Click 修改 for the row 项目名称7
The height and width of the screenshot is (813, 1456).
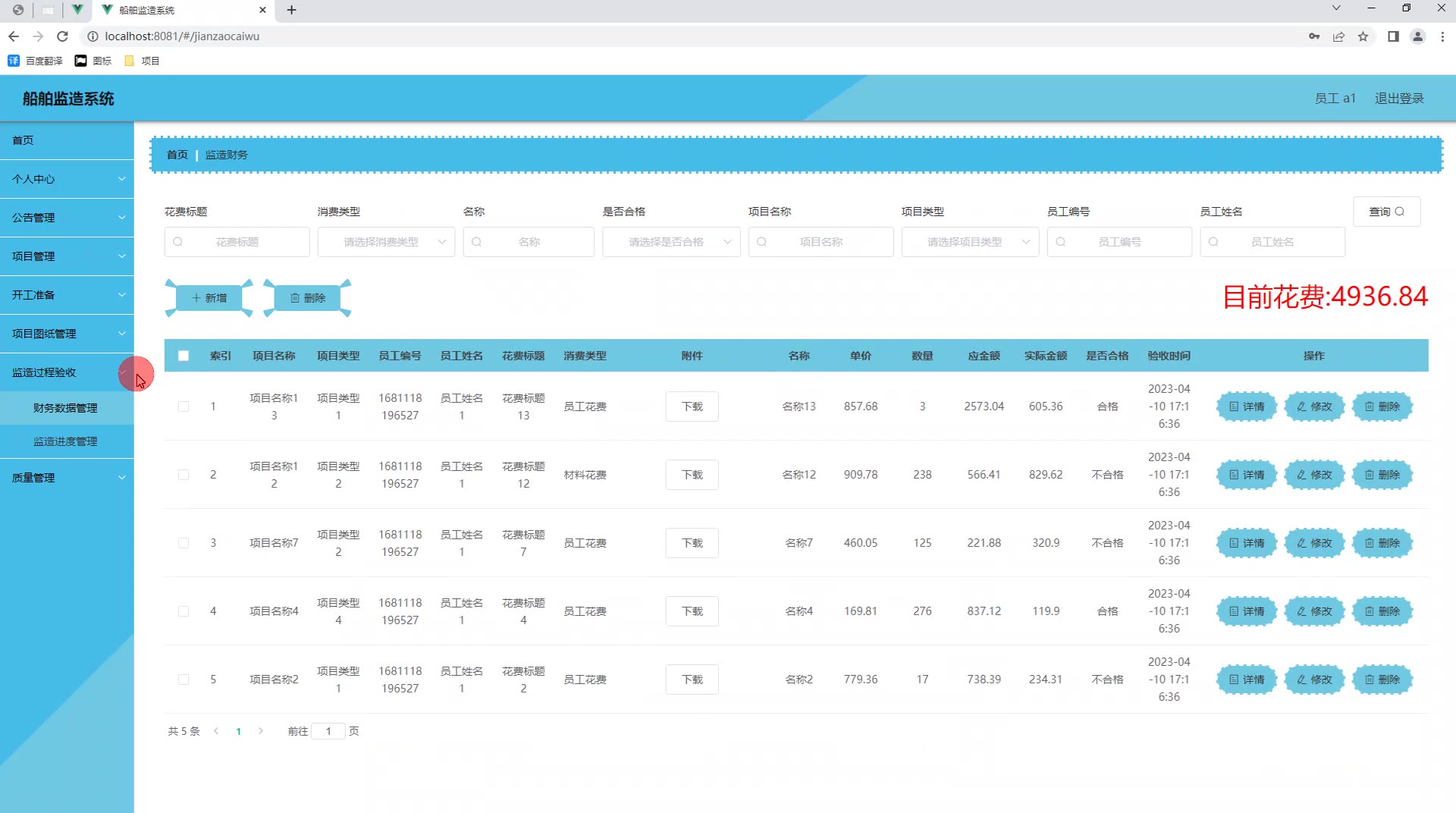coord(1314,543)
